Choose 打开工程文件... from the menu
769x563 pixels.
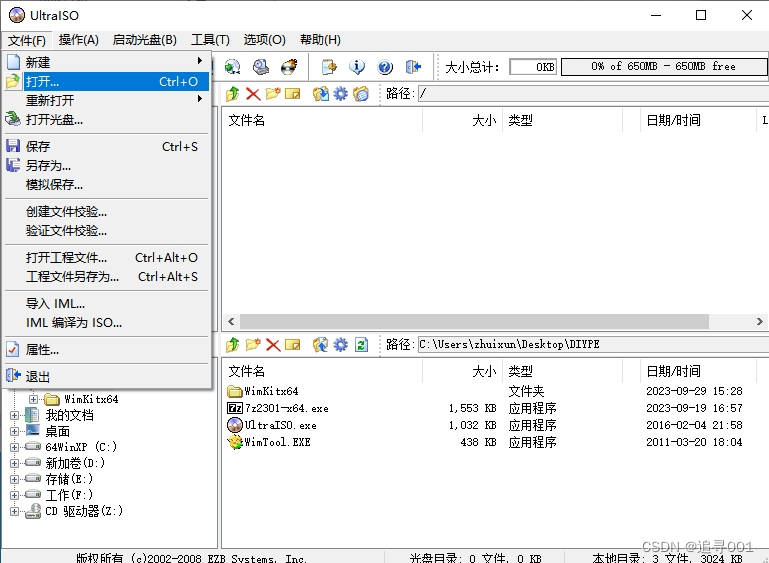[x=107, y=258]
